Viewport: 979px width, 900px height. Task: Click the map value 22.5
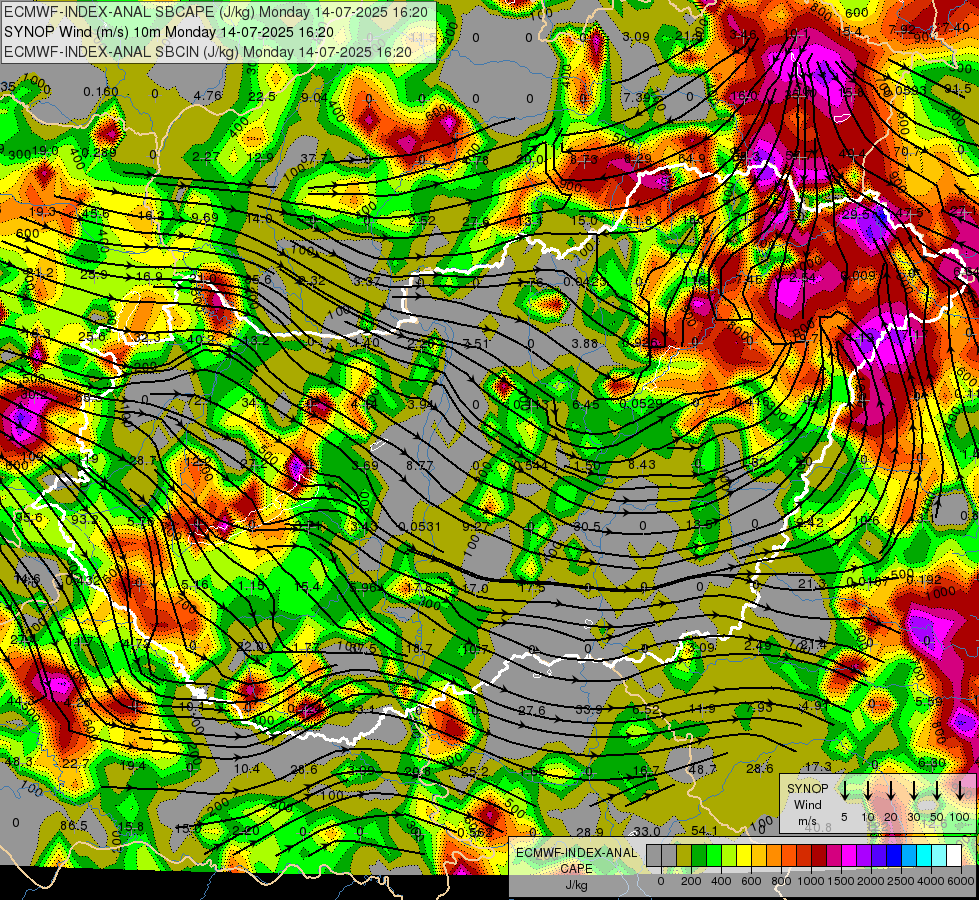tap(262, 96)
